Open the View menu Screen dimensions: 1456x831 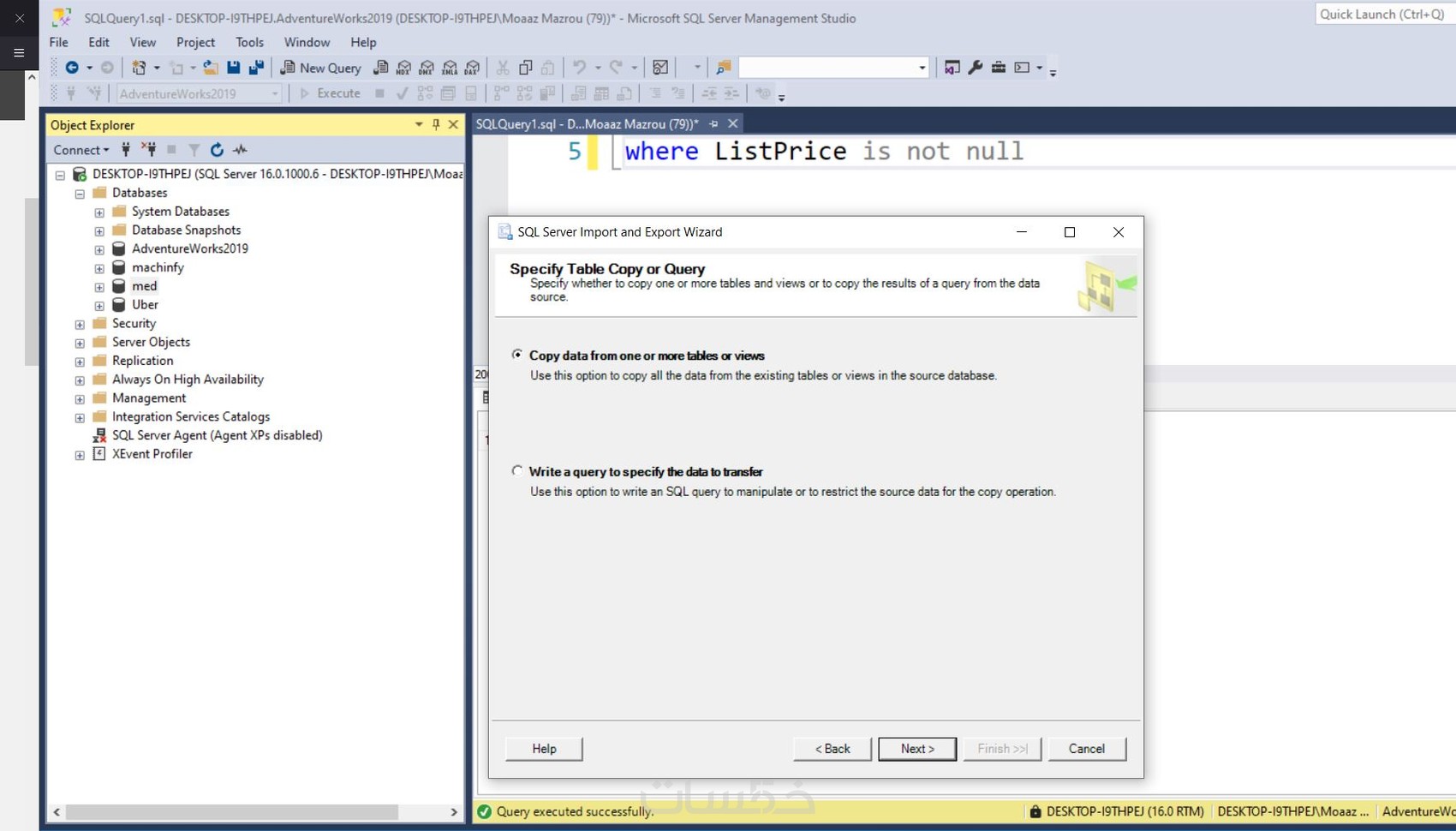(x=143, y=42)
